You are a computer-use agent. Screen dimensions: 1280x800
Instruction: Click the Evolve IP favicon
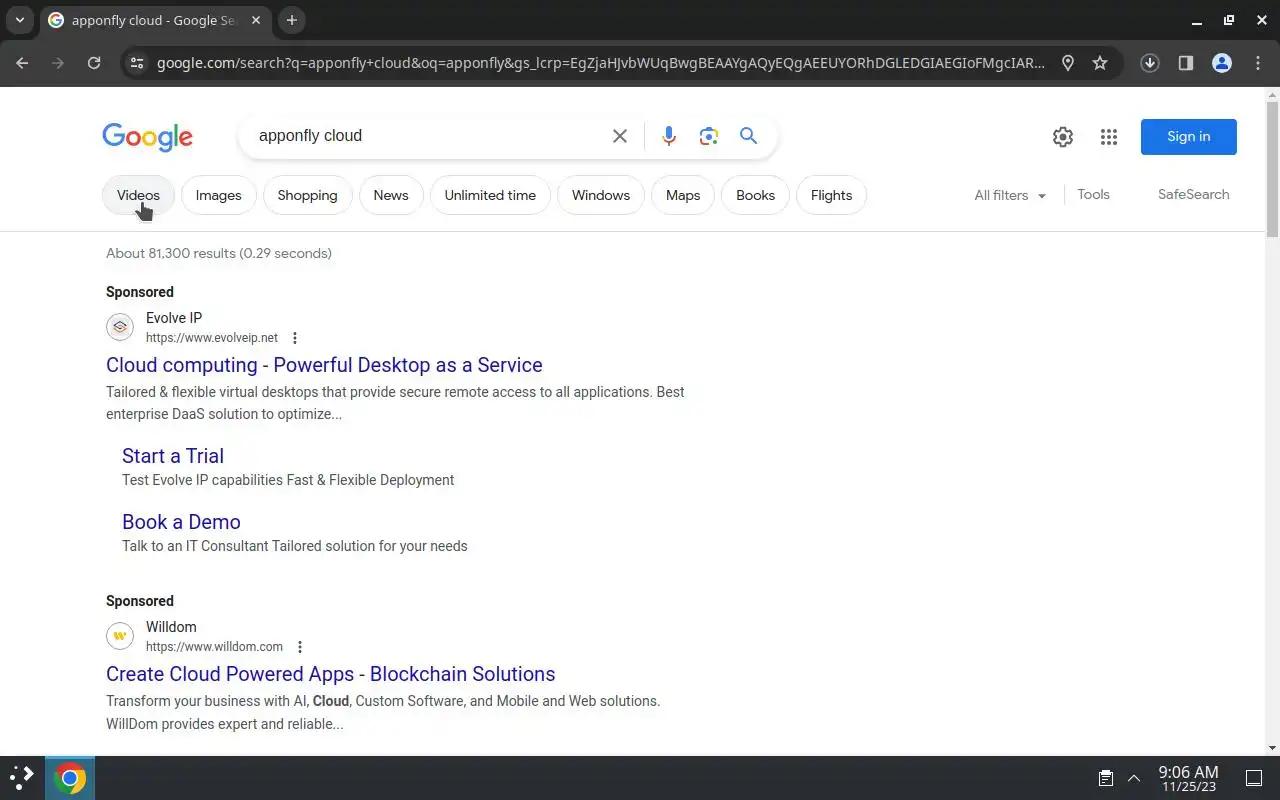120,327
